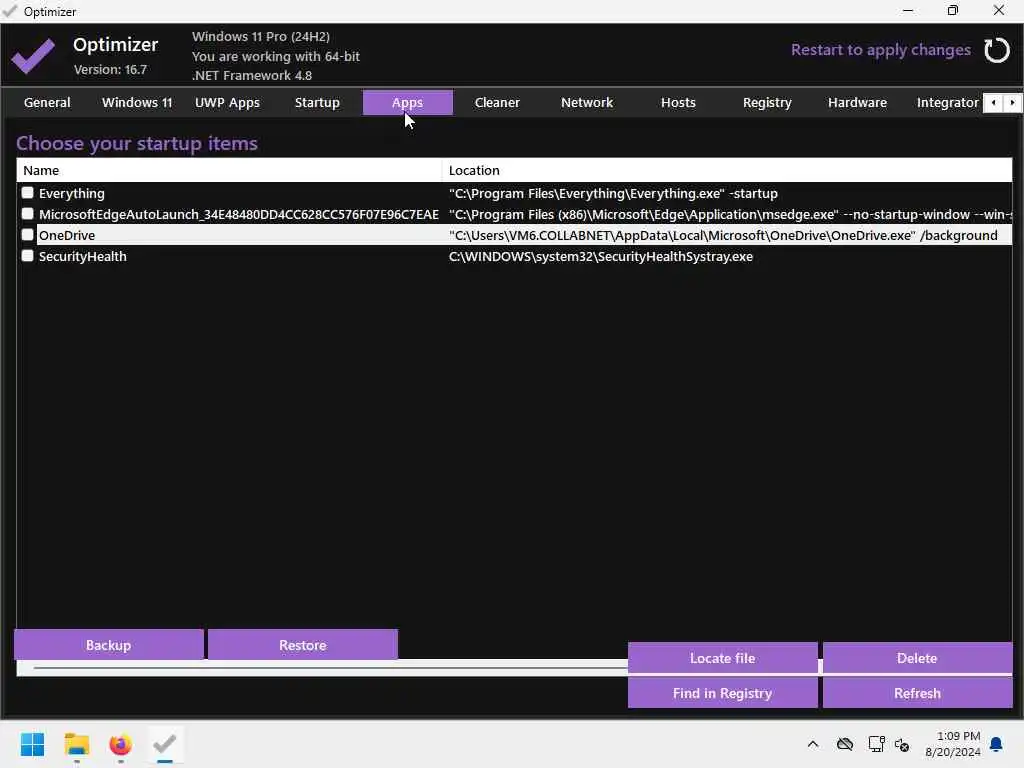Viewport: 1024px width, 768px height.
Task: Click Optimizer taskbar icon
Action: click(x=165, y=744)
